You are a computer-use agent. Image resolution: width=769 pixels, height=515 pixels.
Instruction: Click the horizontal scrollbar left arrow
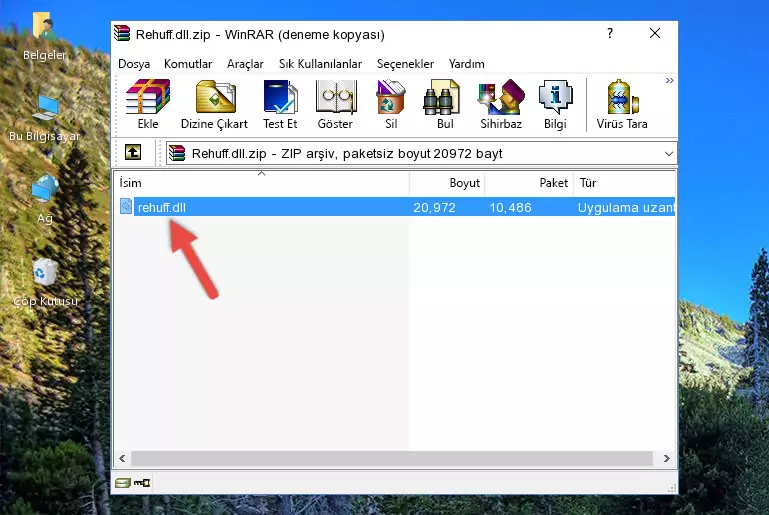pos(122,459)
